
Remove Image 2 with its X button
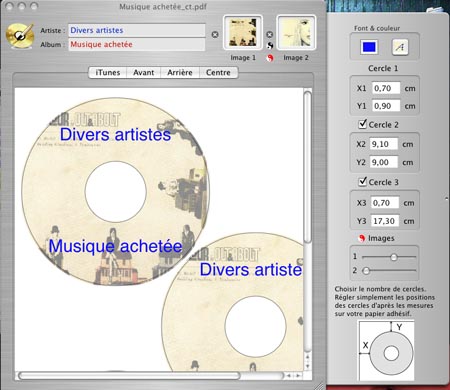tap(270, 34)
